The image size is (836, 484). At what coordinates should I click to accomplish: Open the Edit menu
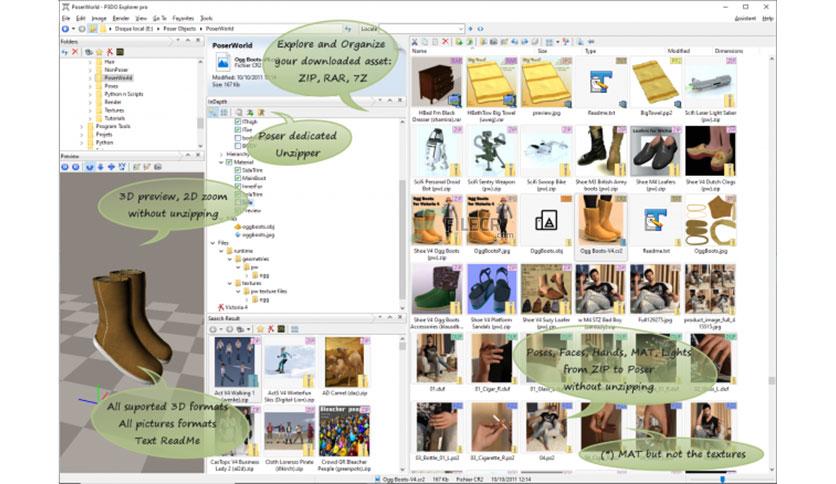tap(80, 18)
